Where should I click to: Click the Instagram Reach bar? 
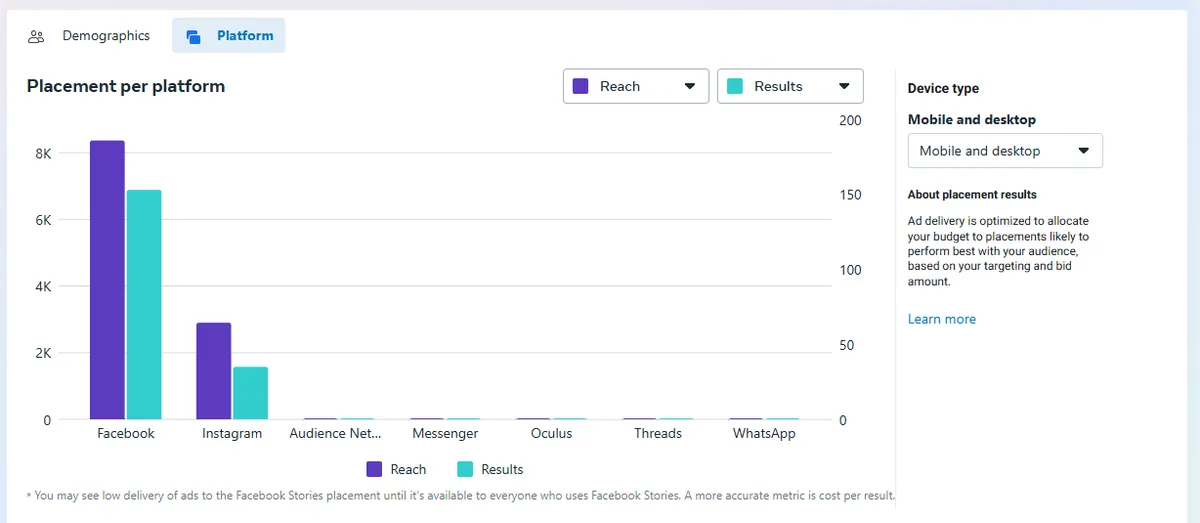214,371
